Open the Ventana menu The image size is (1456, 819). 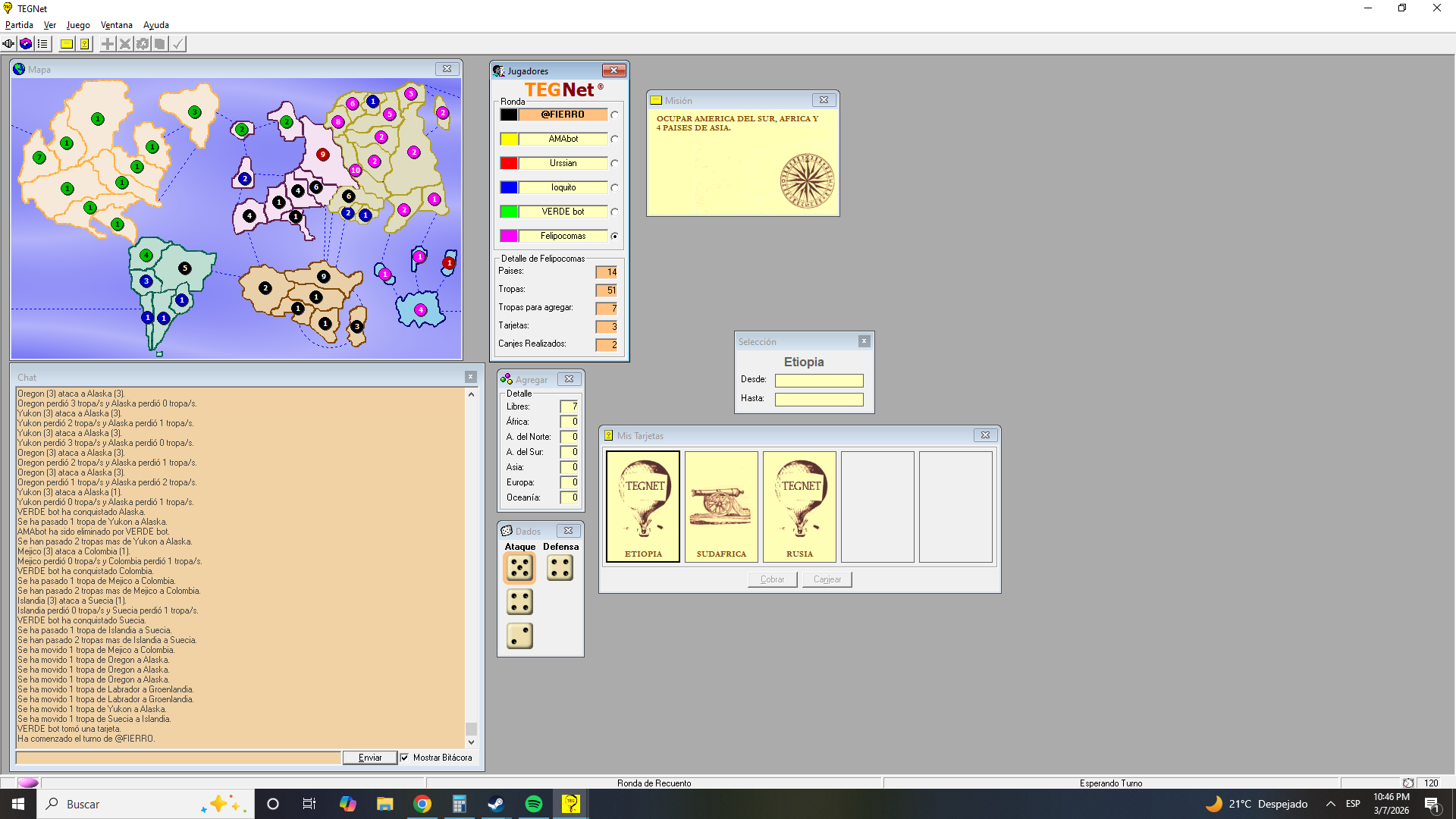tap(116, 25)
